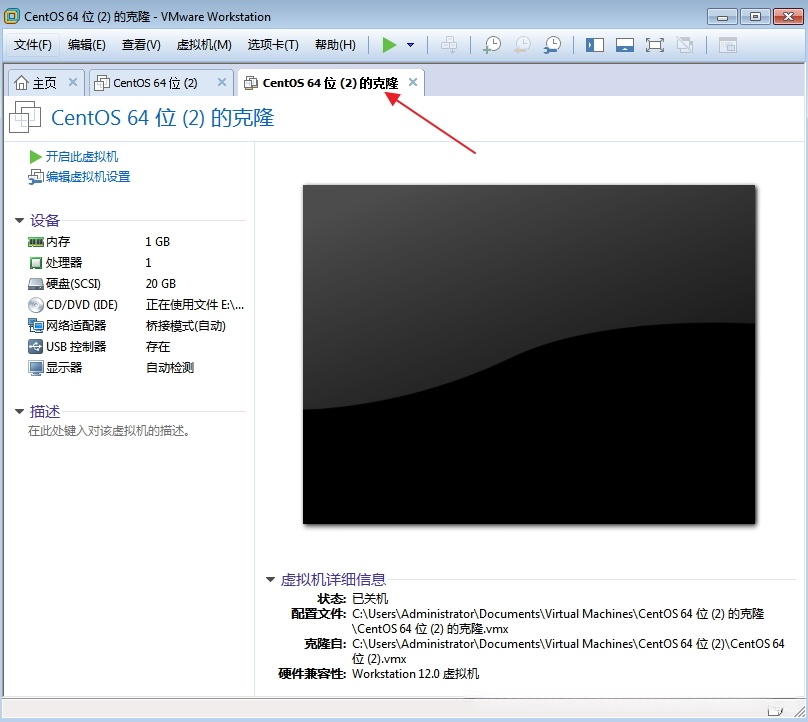Collapse the 设备 section
The width and height of the screenshot is (808, 722).
(x=20, y=220)
